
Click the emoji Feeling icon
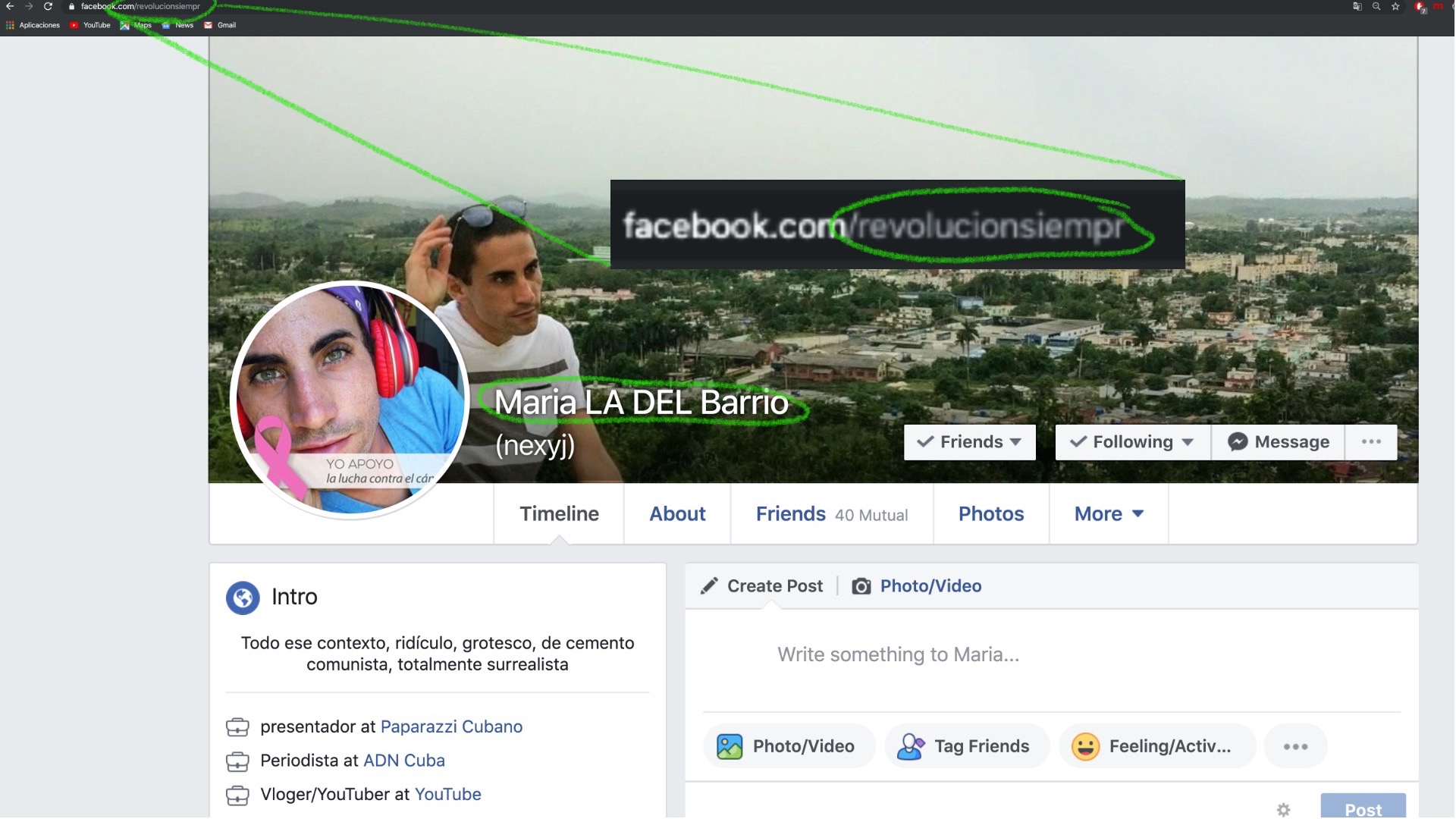pyautogui.click(x=1085, y=747)
